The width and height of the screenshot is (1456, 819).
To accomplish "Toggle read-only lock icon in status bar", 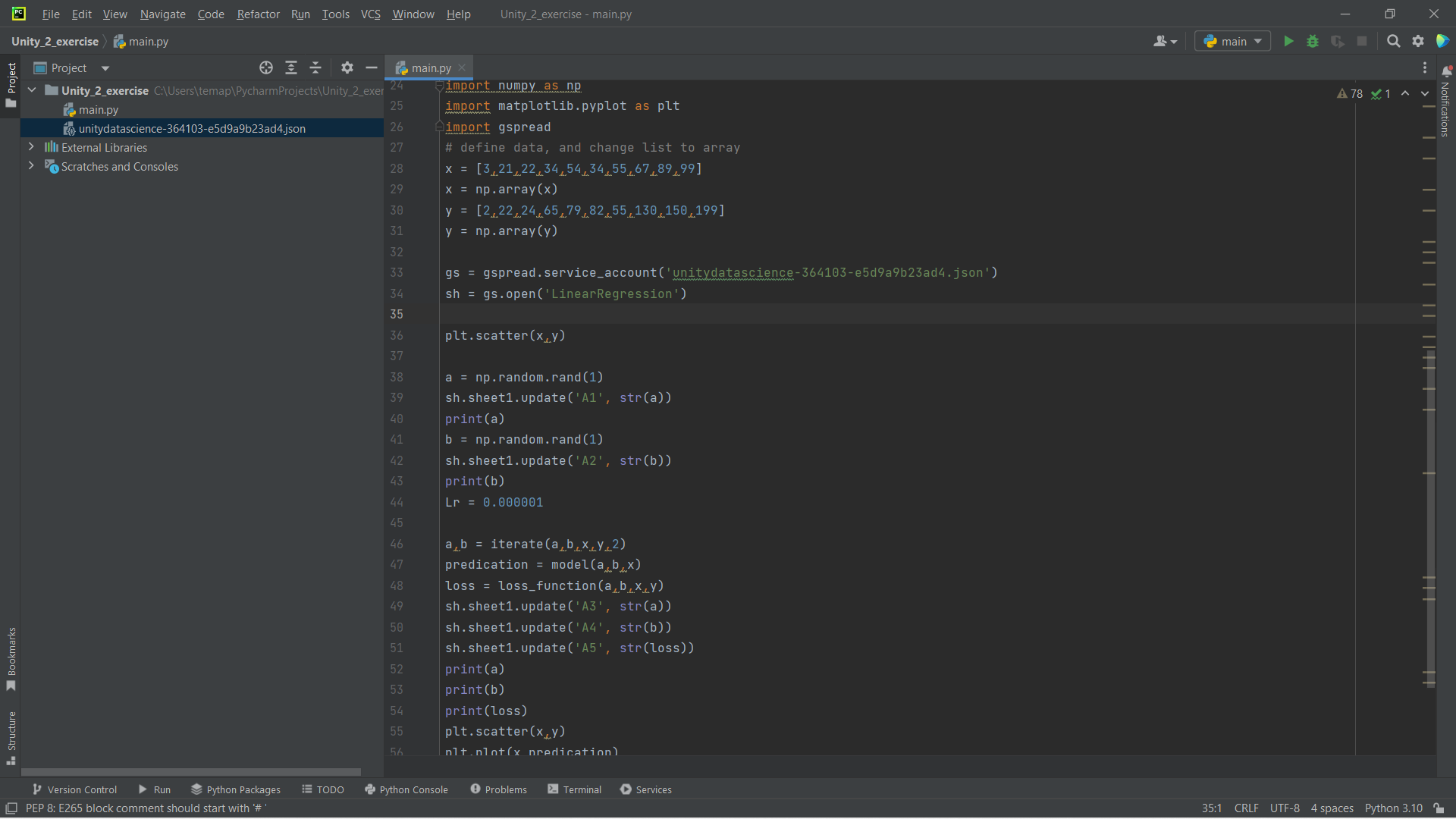I will point(1439,808).
